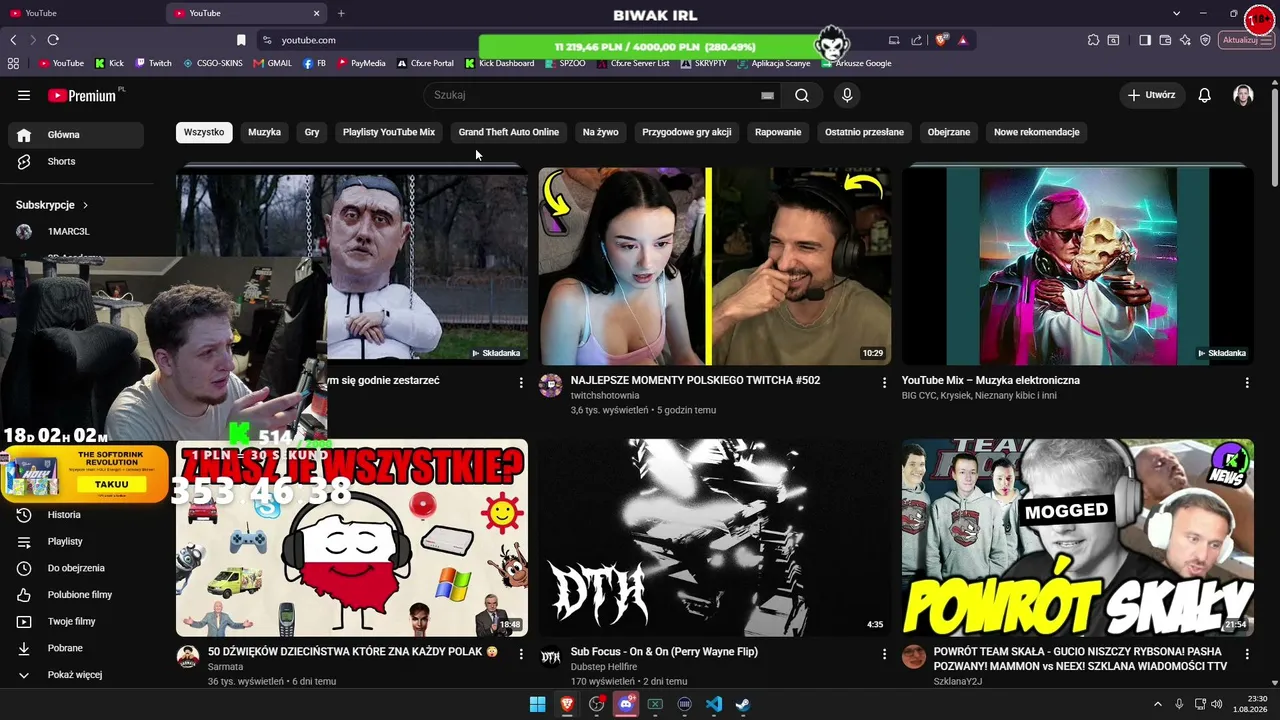Select the Na żywo filter chip

coord(601,132)
